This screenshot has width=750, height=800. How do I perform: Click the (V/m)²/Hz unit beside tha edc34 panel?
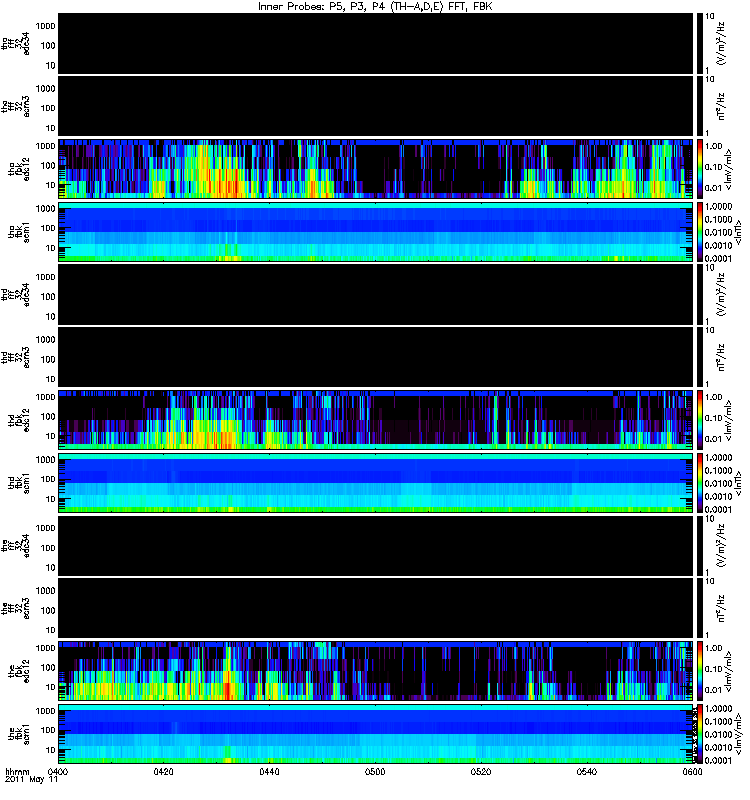tap(722, 43)
